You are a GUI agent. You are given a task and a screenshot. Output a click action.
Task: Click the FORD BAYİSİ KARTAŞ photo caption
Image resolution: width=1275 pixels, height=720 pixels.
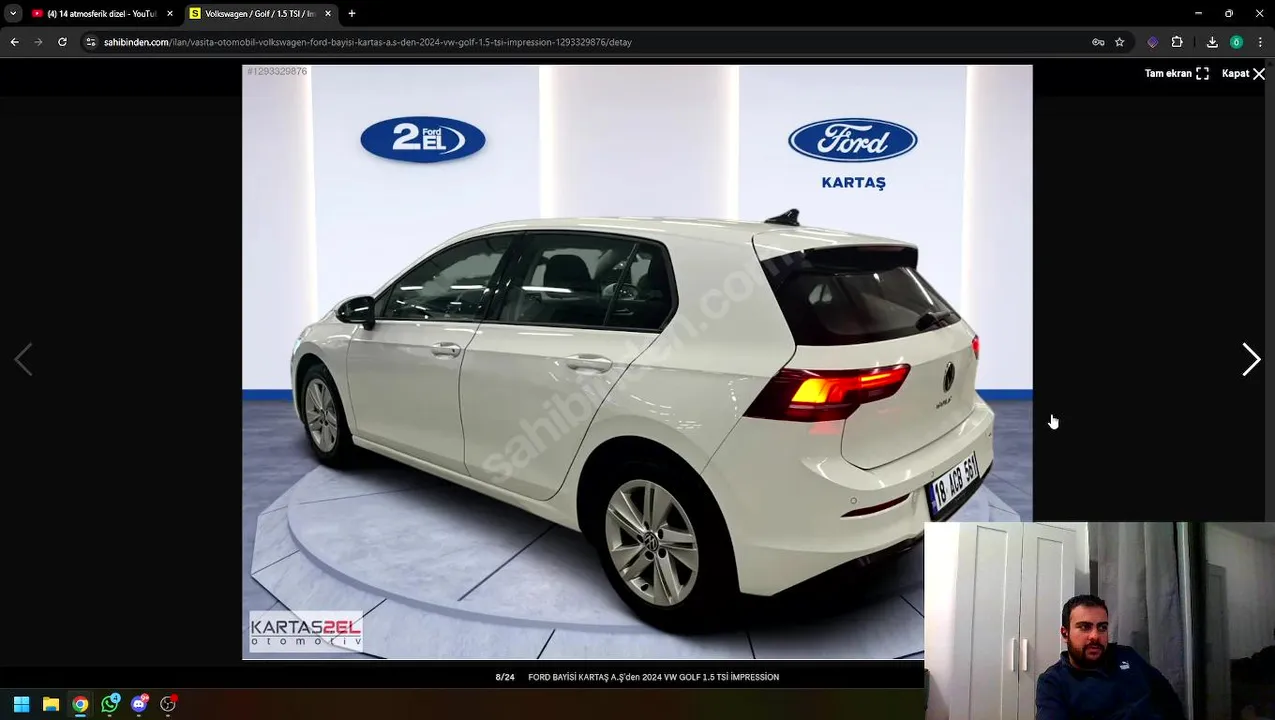(x=653, y=677)
